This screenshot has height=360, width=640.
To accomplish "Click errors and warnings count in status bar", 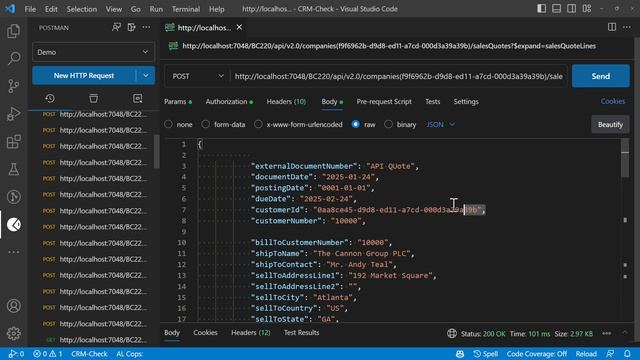I will 48,354.
